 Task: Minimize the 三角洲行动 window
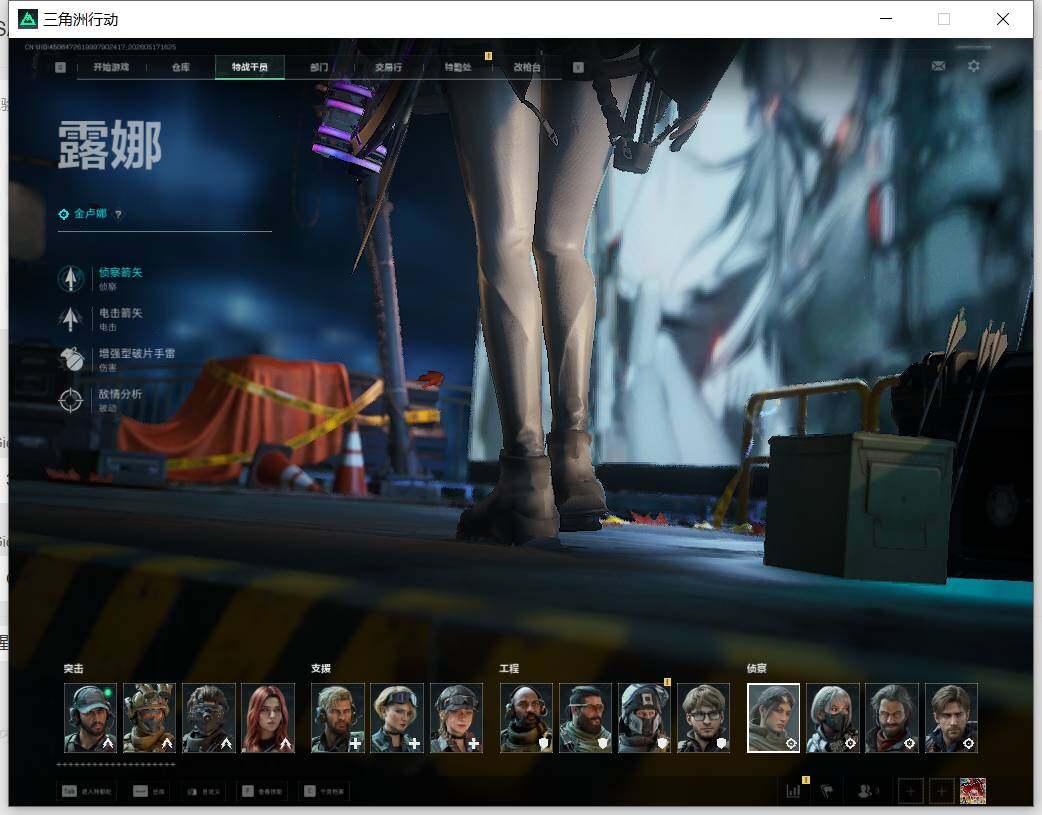click(886, 19)
